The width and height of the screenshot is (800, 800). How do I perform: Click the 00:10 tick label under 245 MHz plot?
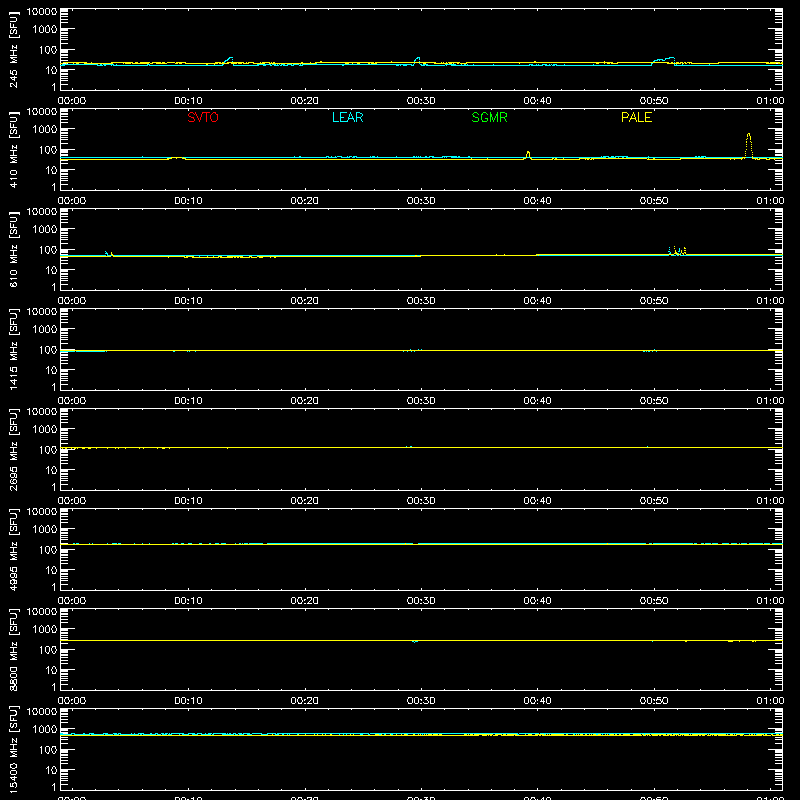(x=188, y=101)
